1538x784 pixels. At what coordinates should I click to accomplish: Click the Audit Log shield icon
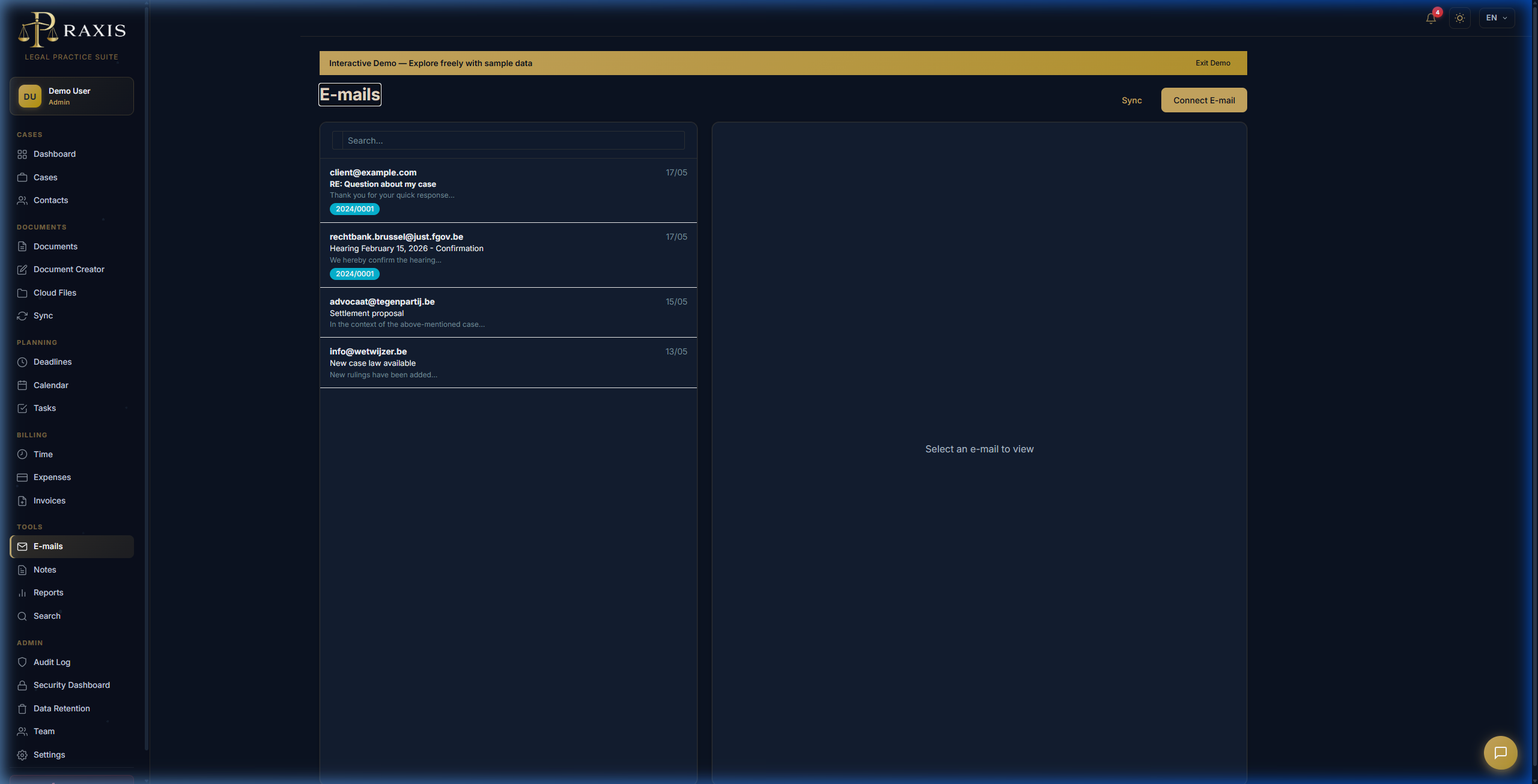[x=22, y=662]
